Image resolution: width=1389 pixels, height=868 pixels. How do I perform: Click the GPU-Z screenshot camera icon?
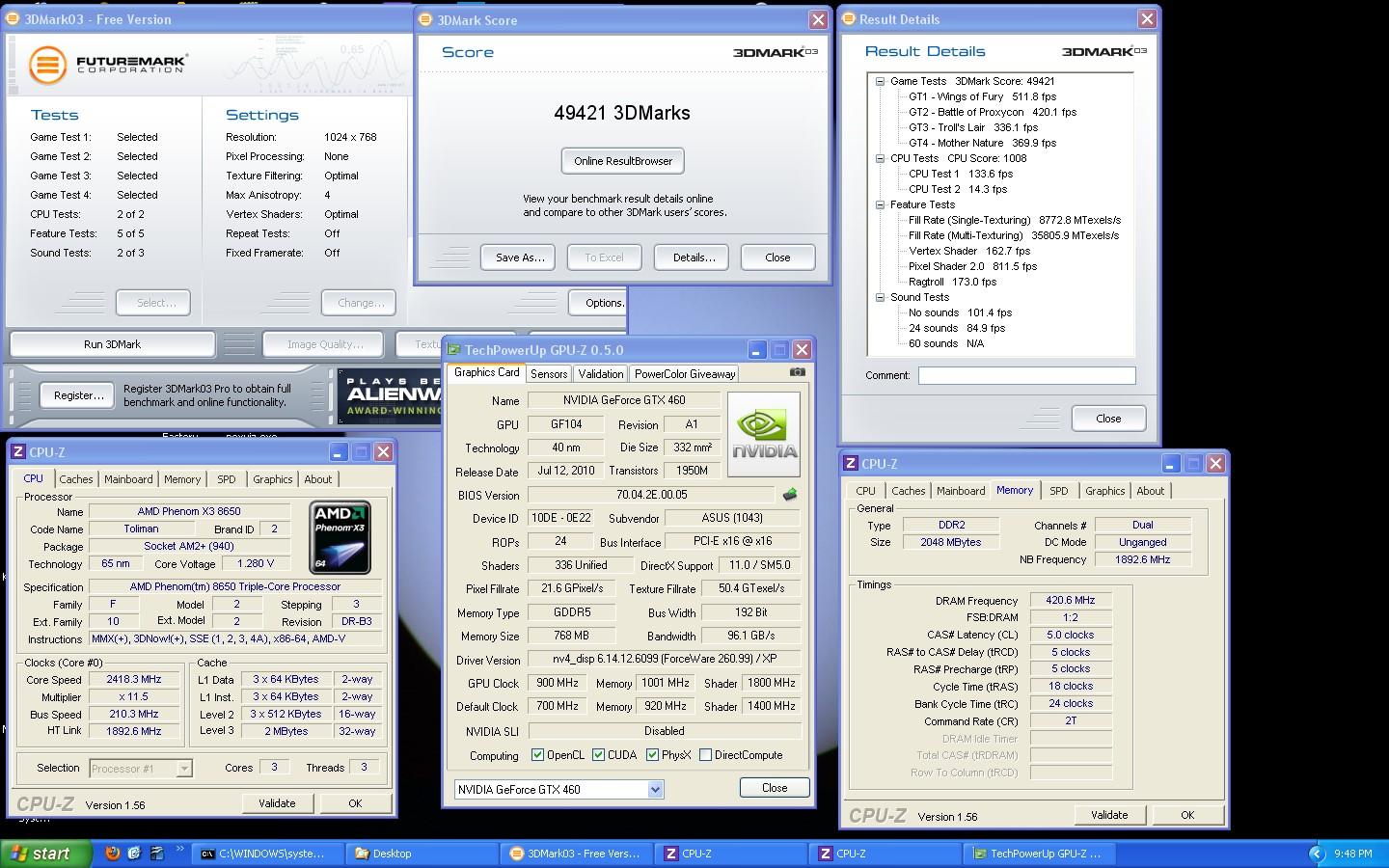(798, 372)
